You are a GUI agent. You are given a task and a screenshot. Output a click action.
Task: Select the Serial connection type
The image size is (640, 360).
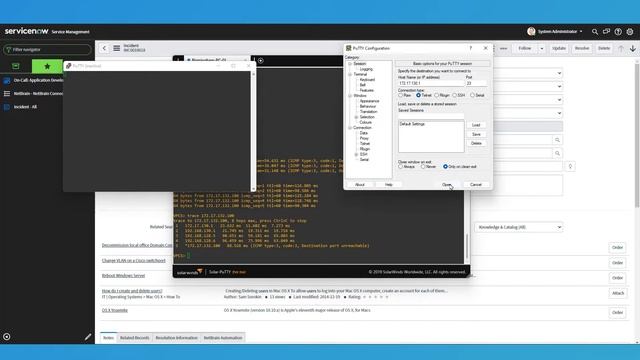[472, 95]
